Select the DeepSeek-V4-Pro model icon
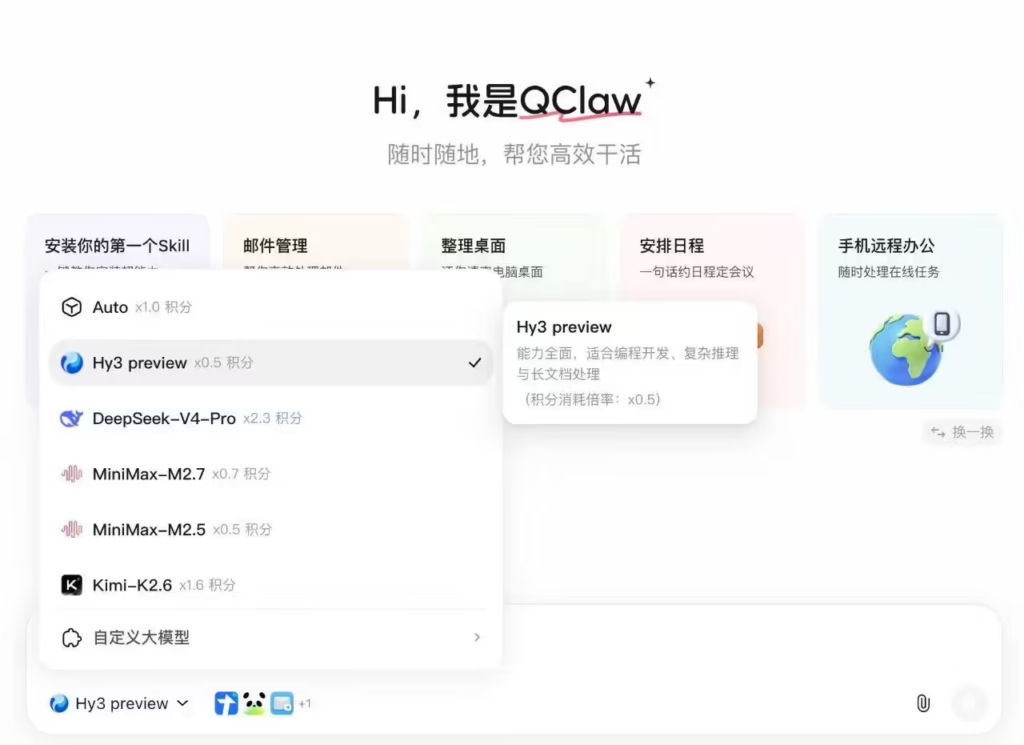 (72, 418)
